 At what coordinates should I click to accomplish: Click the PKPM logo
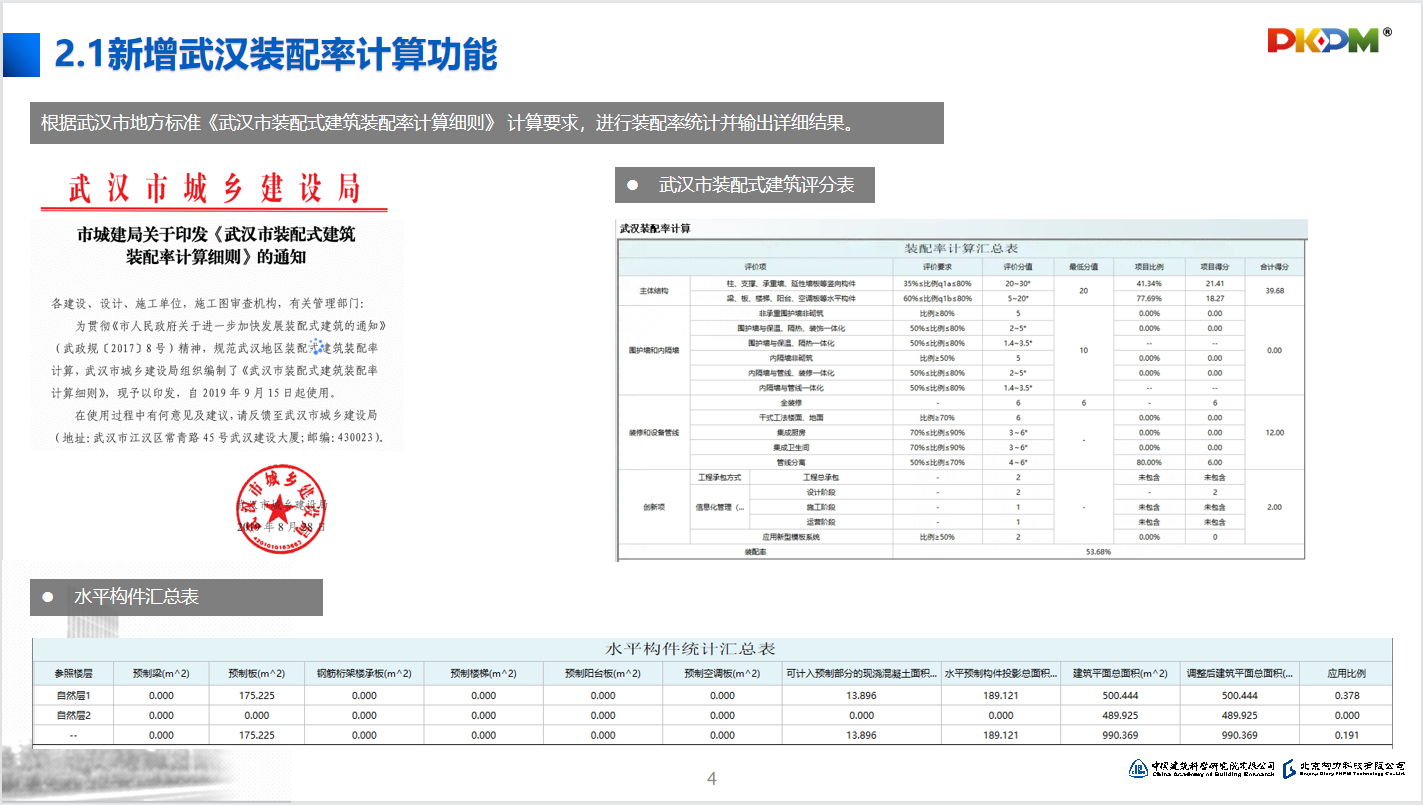click(1329, 40)
